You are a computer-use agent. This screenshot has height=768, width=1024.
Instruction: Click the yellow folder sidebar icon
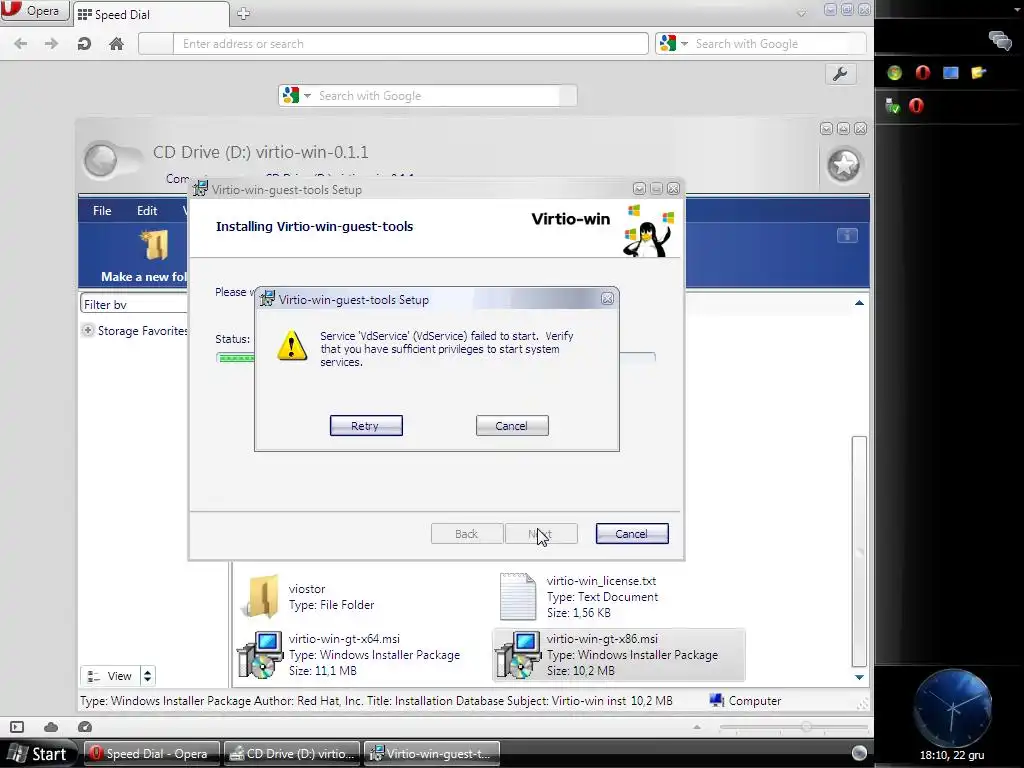(978, 72)
